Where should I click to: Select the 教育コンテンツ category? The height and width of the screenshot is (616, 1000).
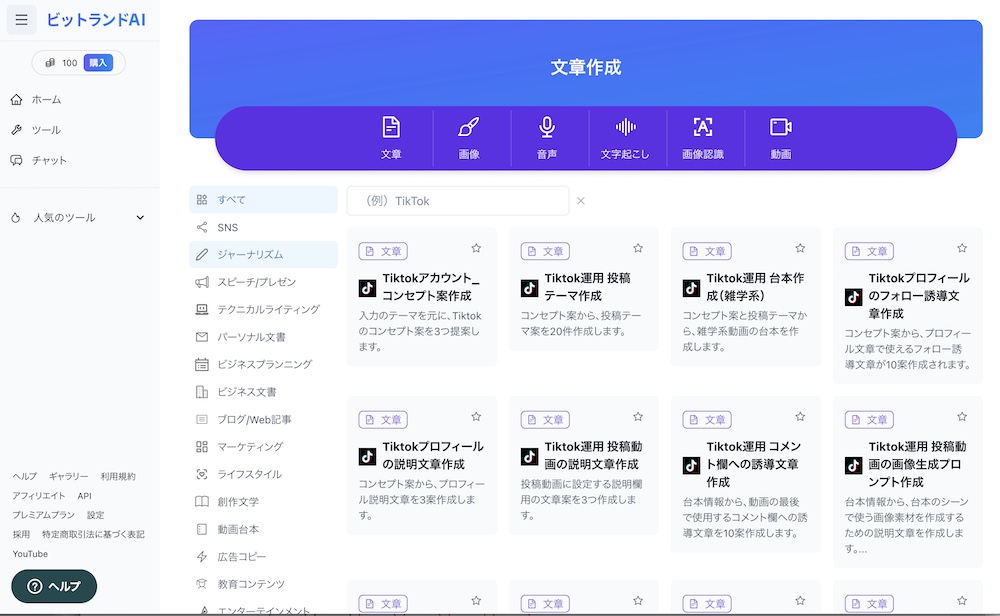click(x=263, y=584)
